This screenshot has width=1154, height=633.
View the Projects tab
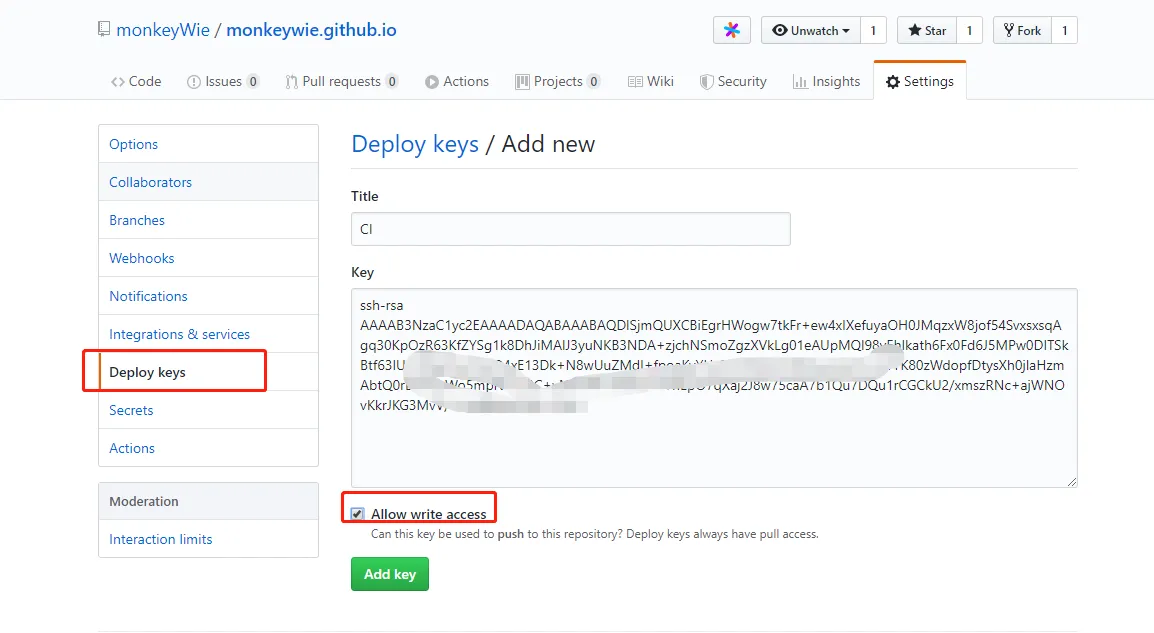pos(557,82)
